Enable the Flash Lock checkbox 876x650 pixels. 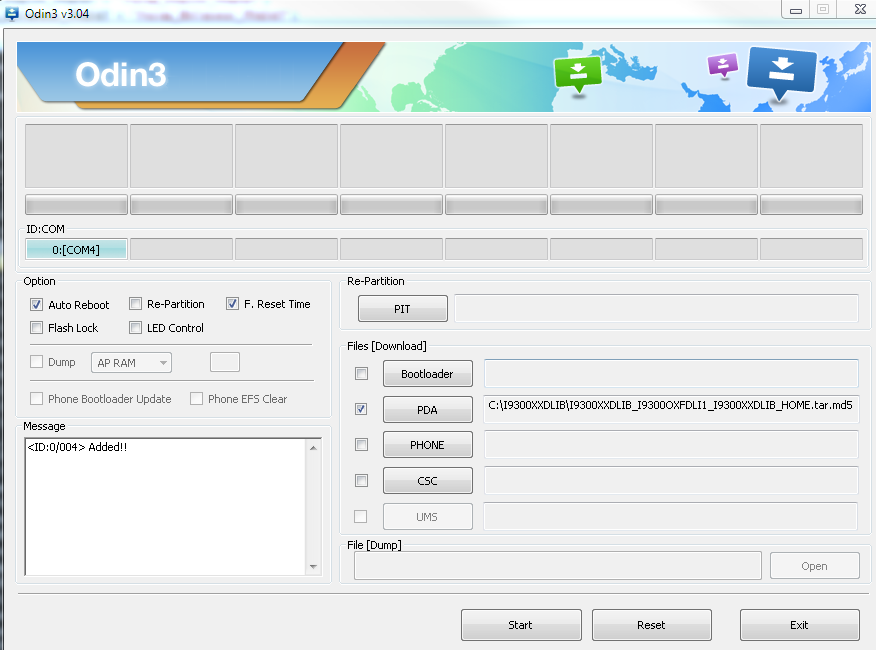[x=37, y=328]
